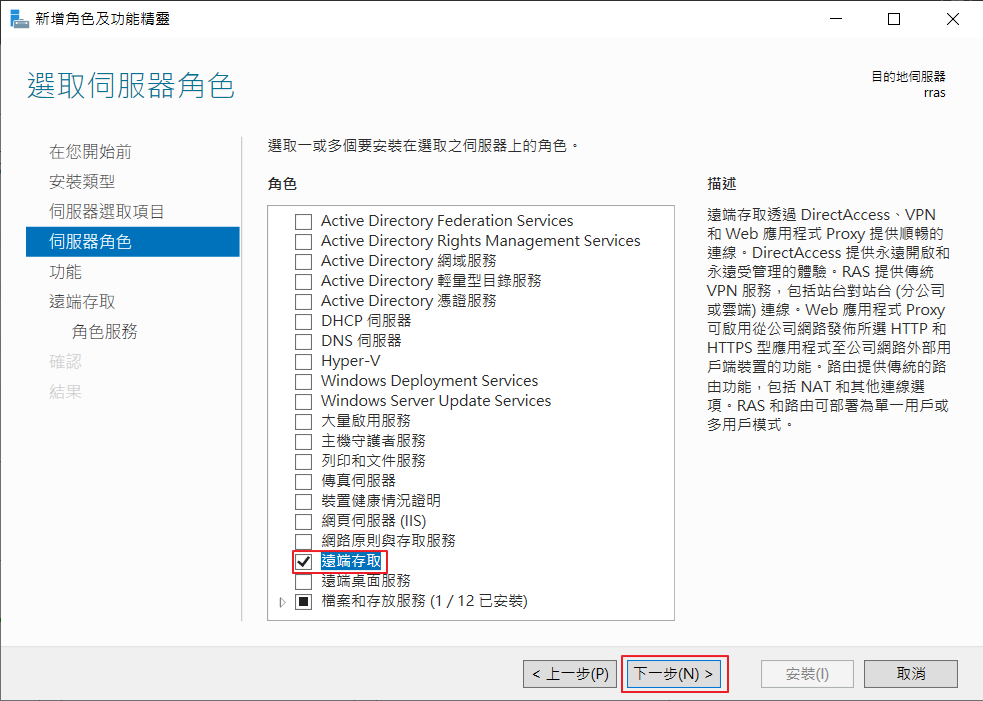This screenshot has width=983, height=701.
Task: Enable 列印和文件服務 role
Action: 303,461
